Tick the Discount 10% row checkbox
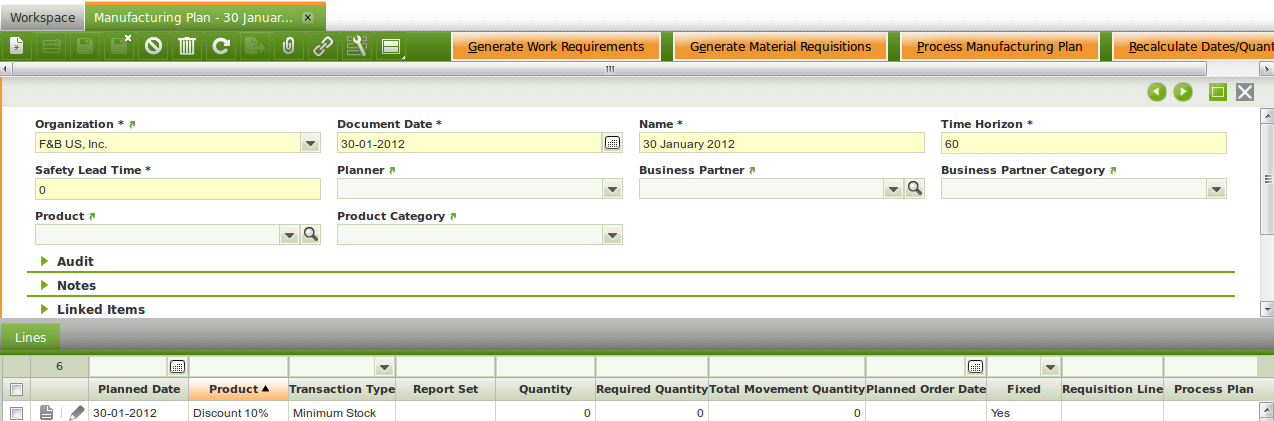This screenshot has height=421, width=1274. (x=15, y=413)
